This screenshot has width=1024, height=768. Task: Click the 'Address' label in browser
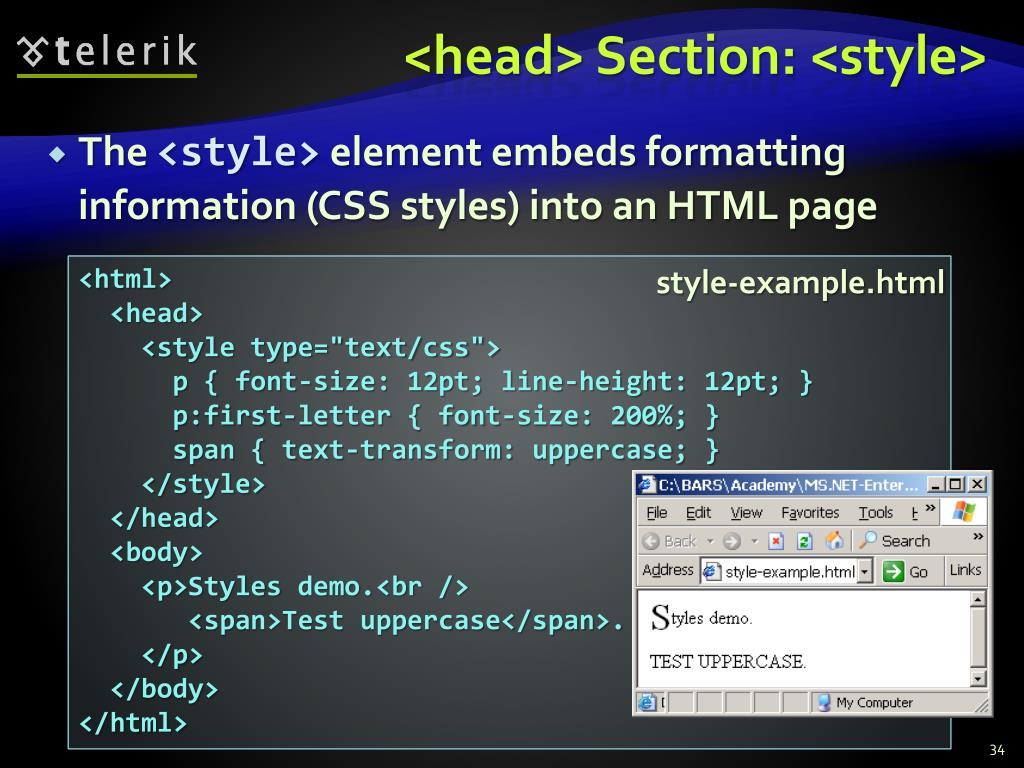(x=667, y=569)
